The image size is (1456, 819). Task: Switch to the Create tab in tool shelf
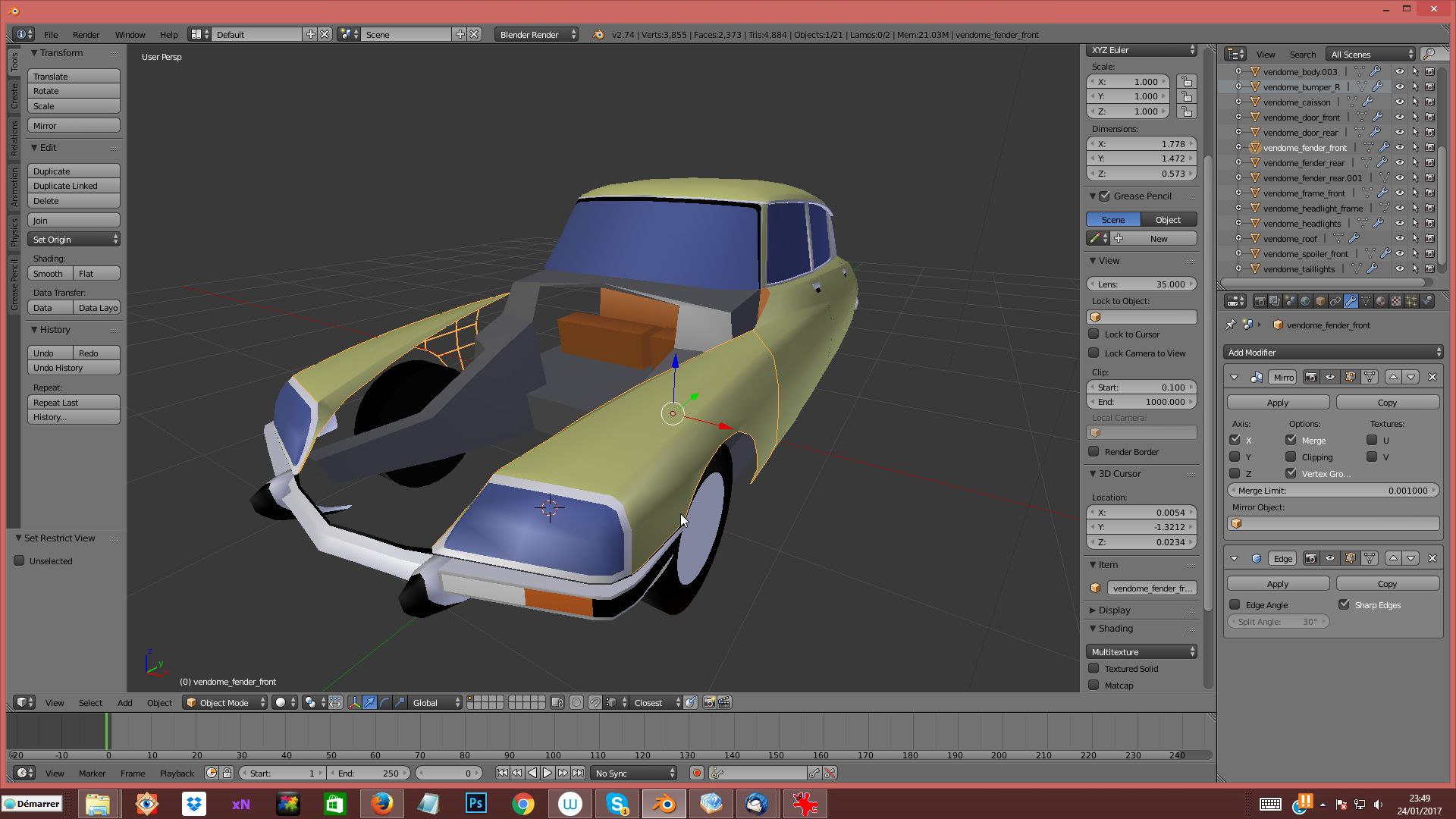[14, 96]
